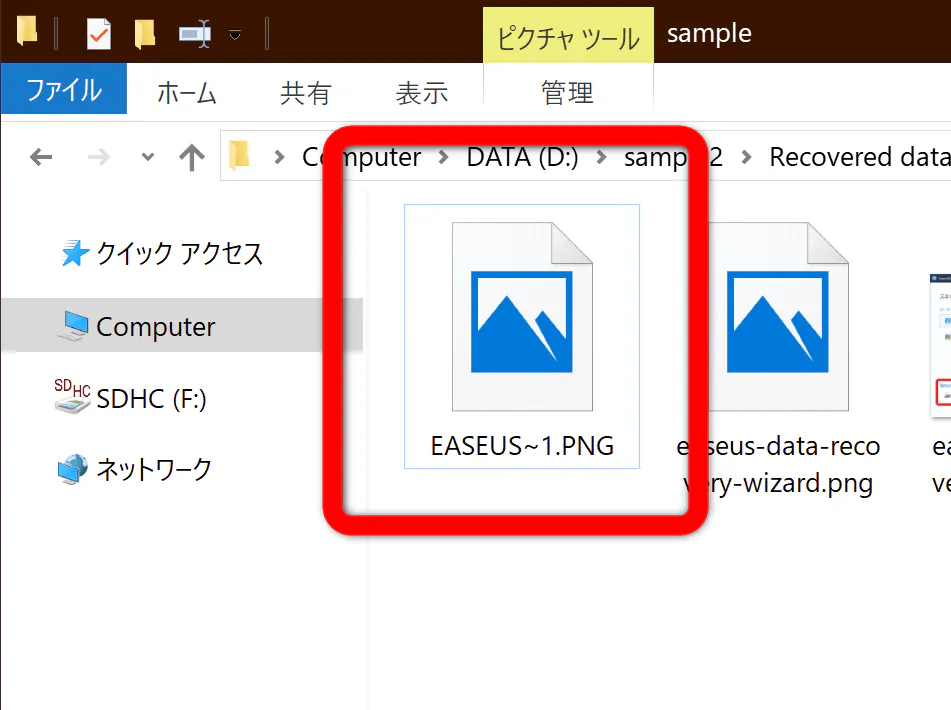Click the sample window title text
The width and height of the screenshot is (951, 710).
coord(709,33)
